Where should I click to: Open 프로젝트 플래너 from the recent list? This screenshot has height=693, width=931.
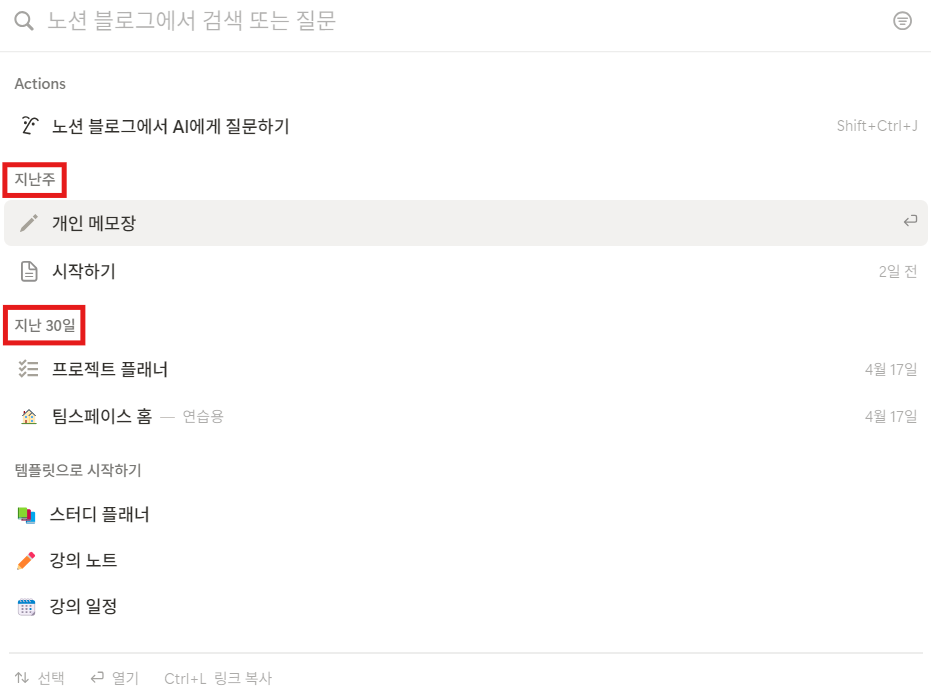click(109, 368)
